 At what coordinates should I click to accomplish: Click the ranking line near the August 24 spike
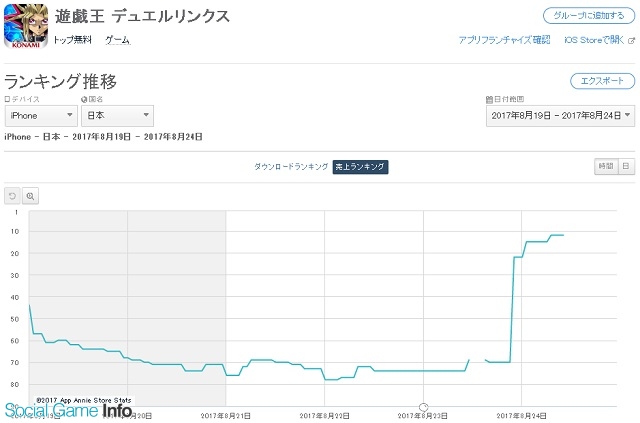513,300
